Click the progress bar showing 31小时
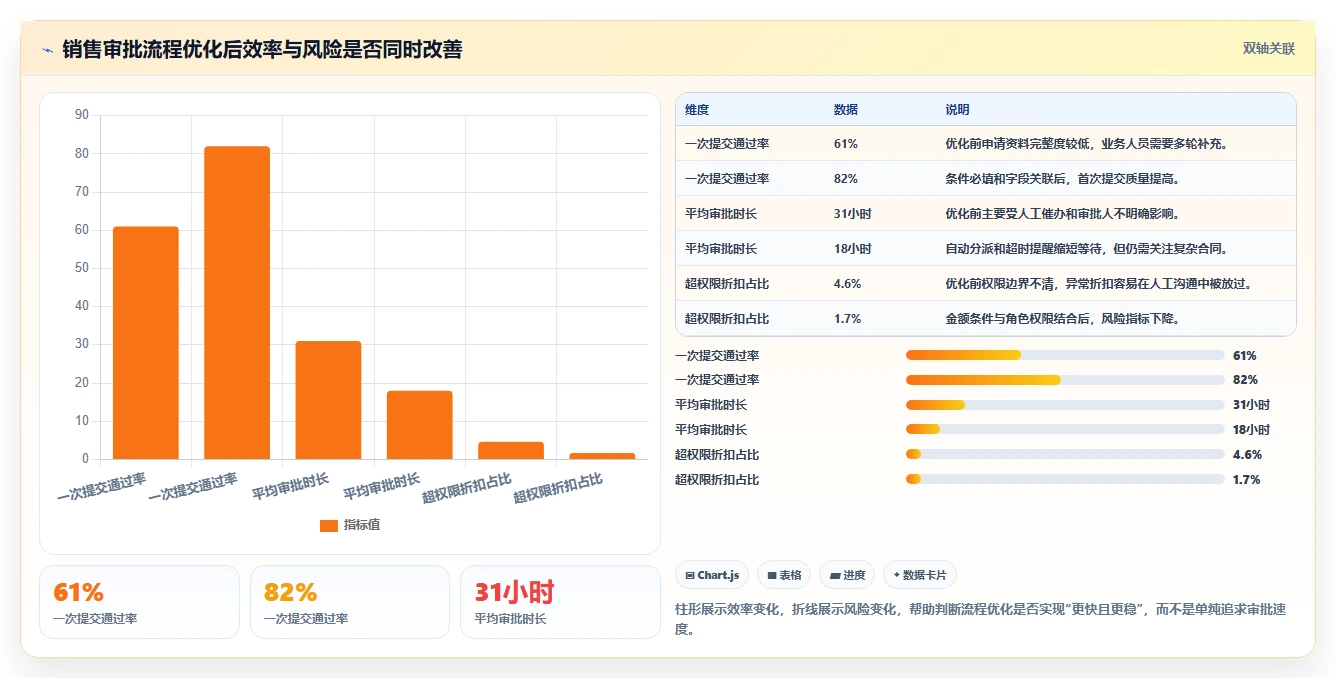The width and height of the screenshot is (1336, 678). pos(1065,405)
